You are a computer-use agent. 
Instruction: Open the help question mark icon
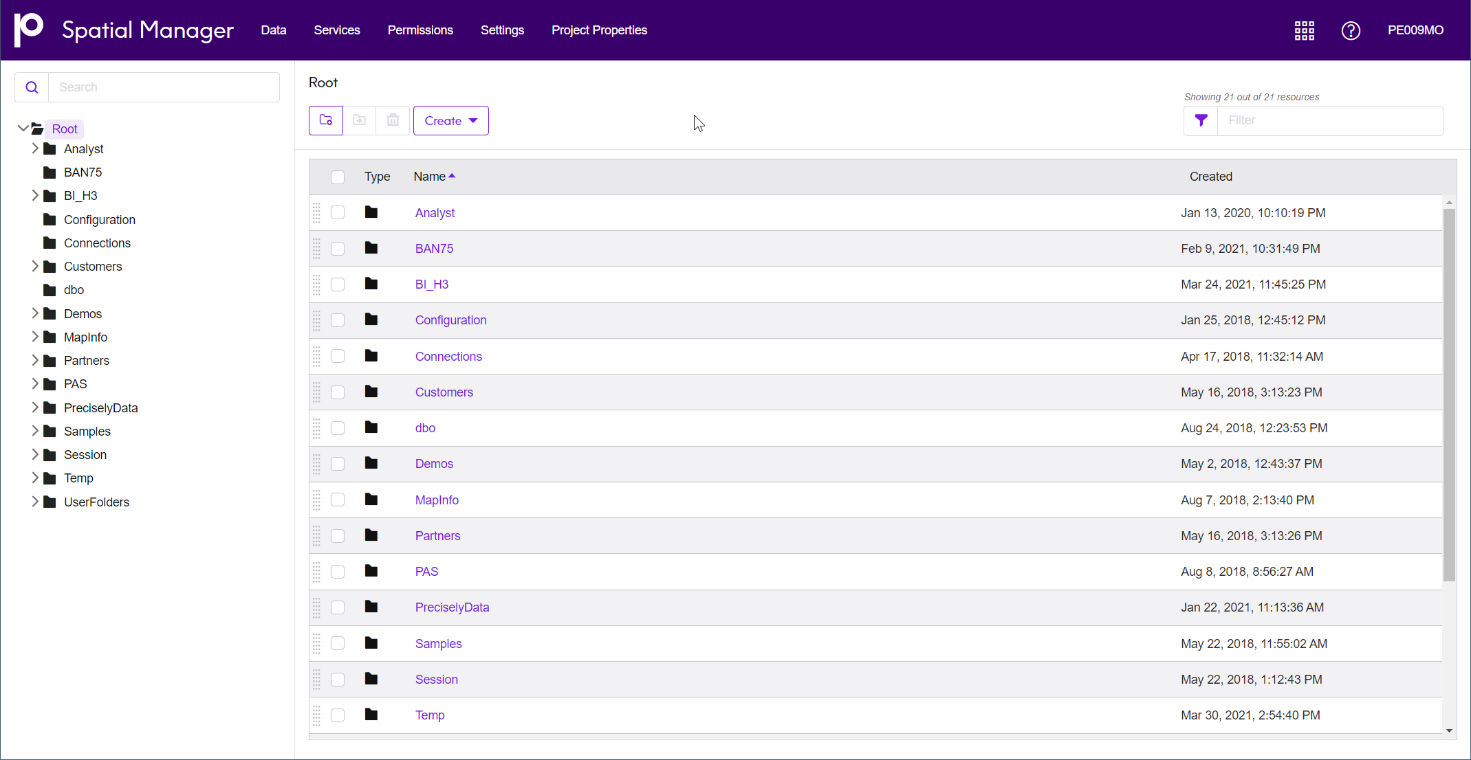coord(1351,30)
